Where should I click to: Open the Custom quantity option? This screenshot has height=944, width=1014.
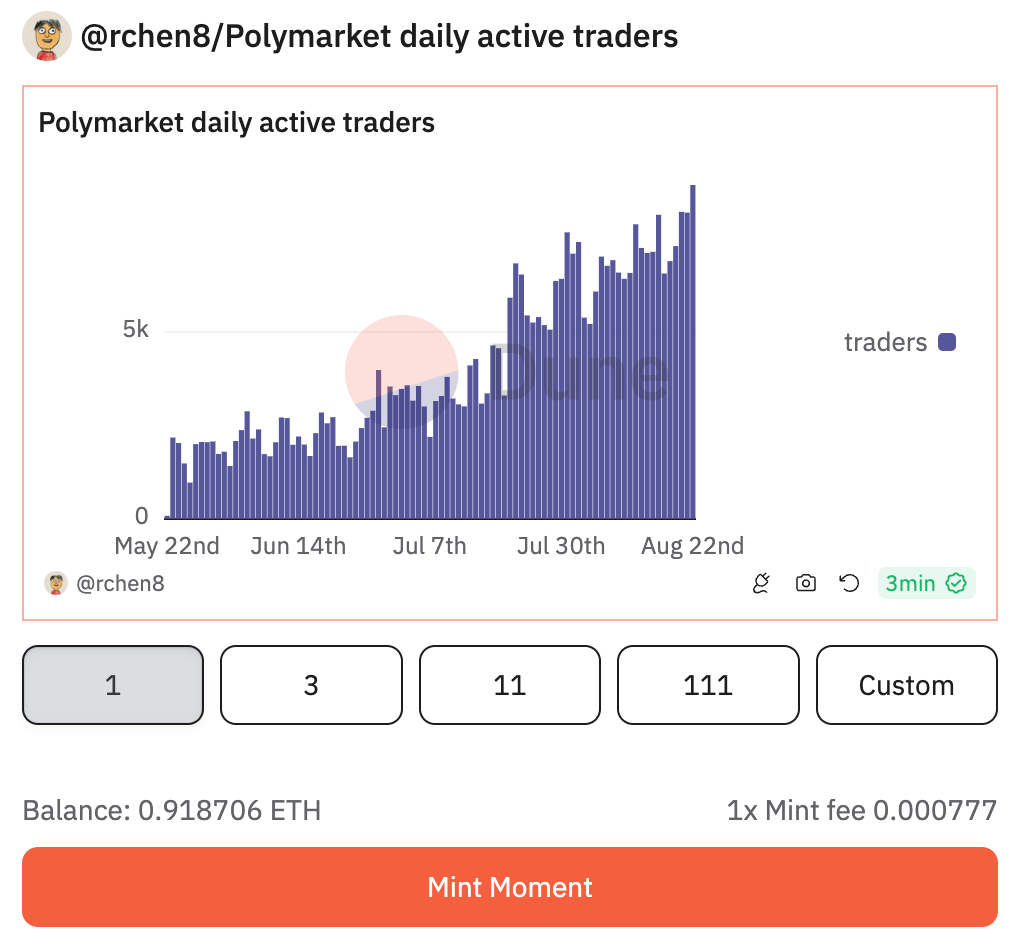907,685
